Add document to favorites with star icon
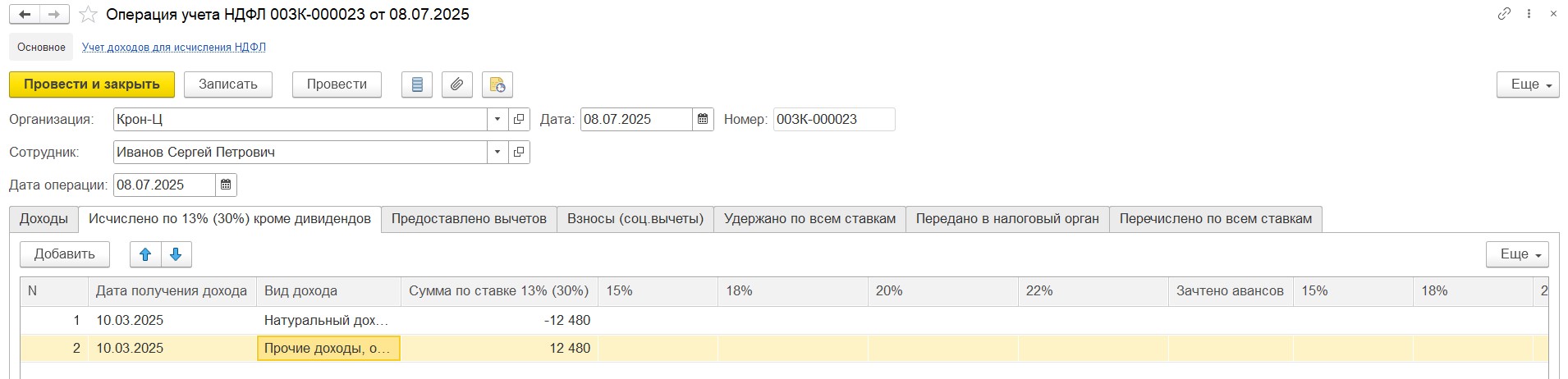Viewport: 1568px width, 379px height. tap(89, 15)
